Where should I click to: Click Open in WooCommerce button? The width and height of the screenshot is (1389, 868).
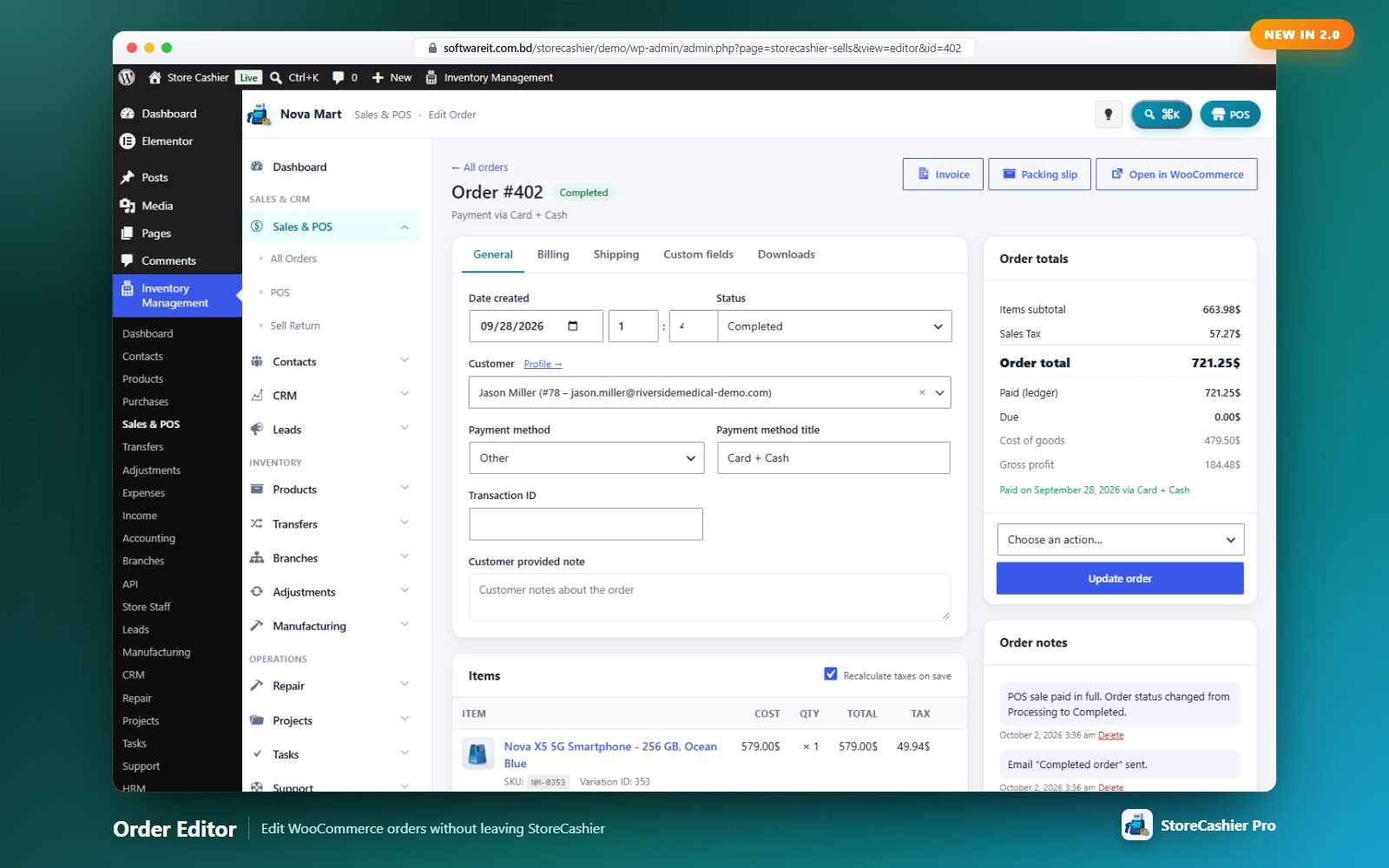(x=1177, y=174)
